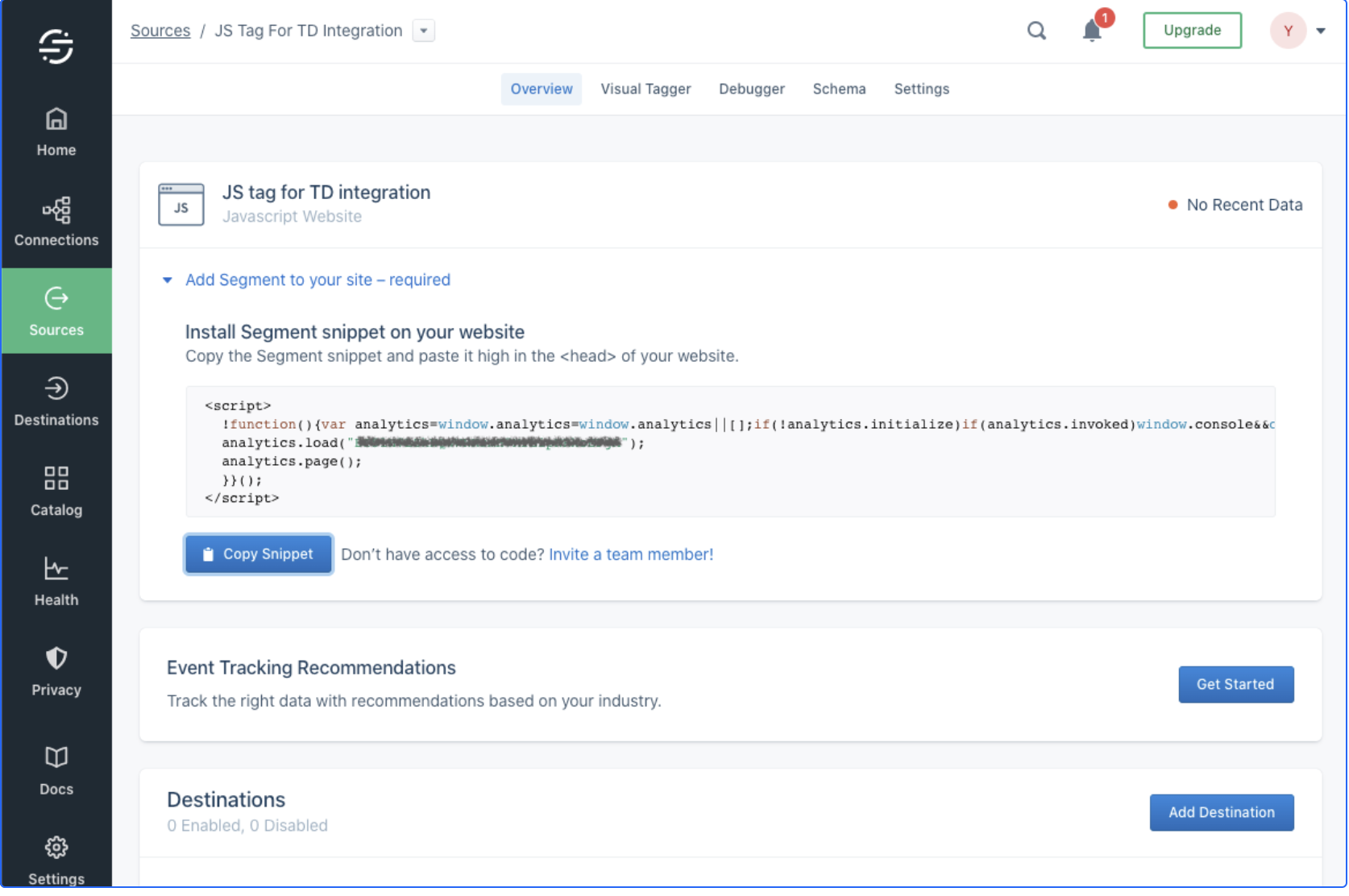Switch to the Debugger tab
The height and width of the screenshot is (896, 1349).
751,89
